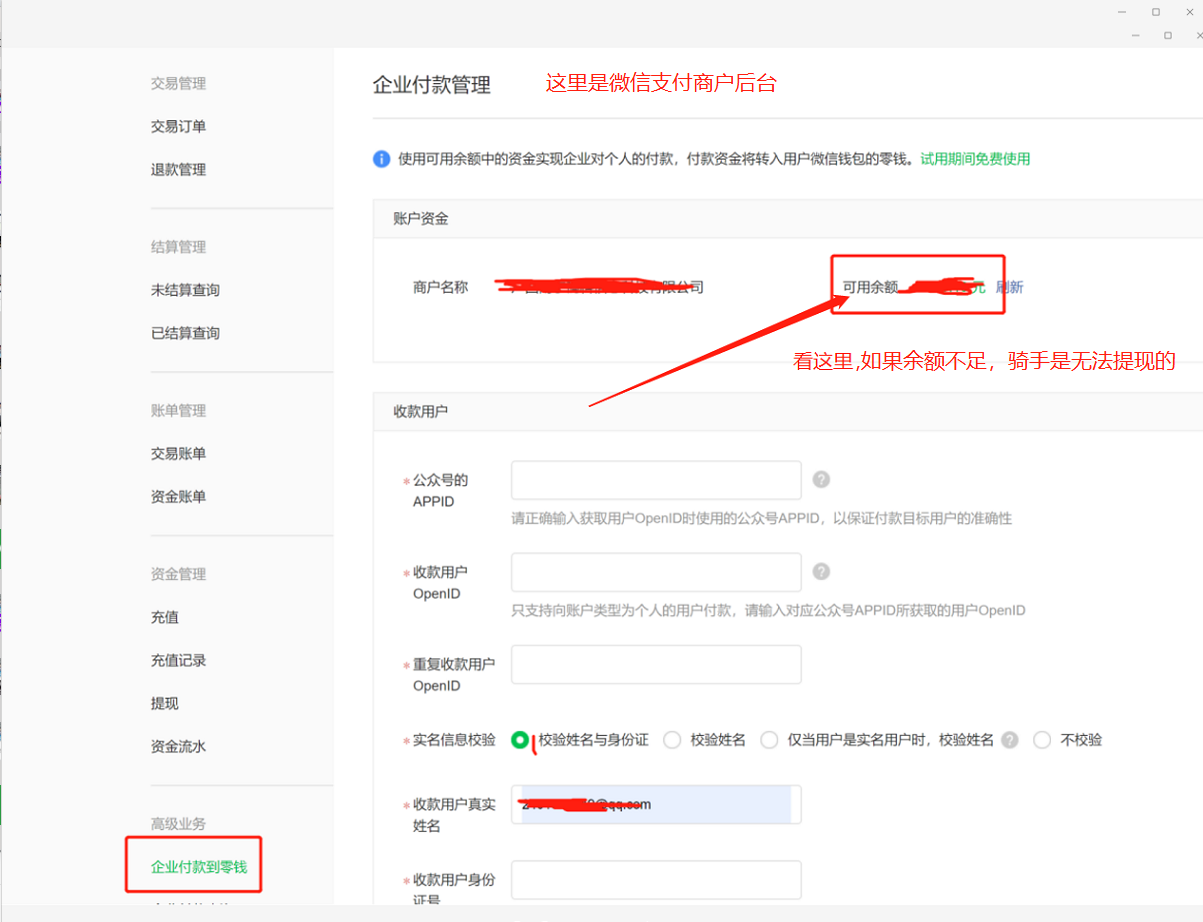This screenshot has width=1203, height=922.
Task: Click the 企业付款管理 page title
Action: [x=431, y=85]
